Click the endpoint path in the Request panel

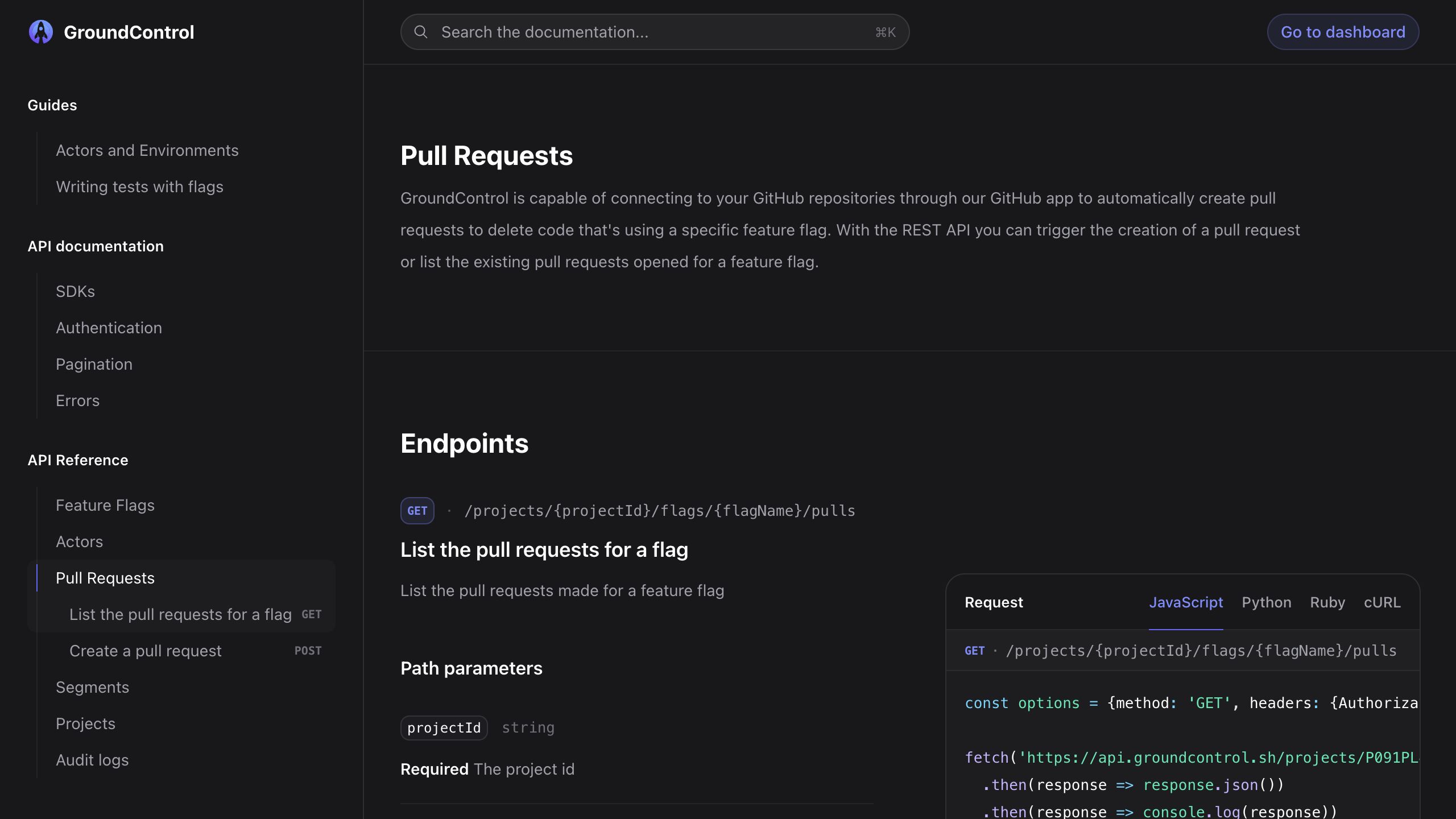[1201, 651]
